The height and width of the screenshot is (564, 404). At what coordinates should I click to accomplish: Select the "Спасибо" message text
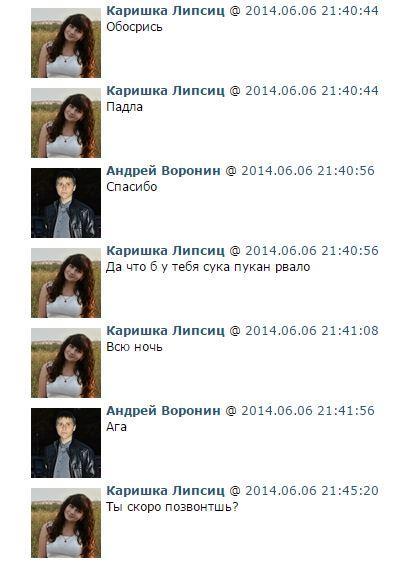pos(132,187)
